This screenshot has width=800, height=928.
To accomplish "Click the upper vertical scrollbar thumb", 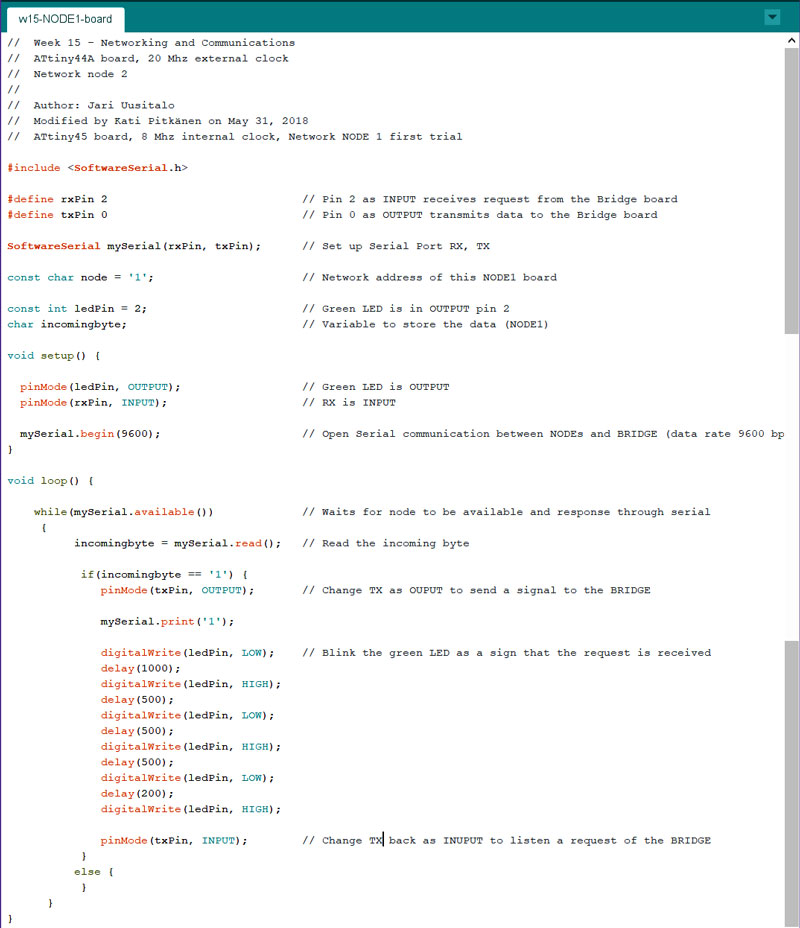I will pos(791,191).
